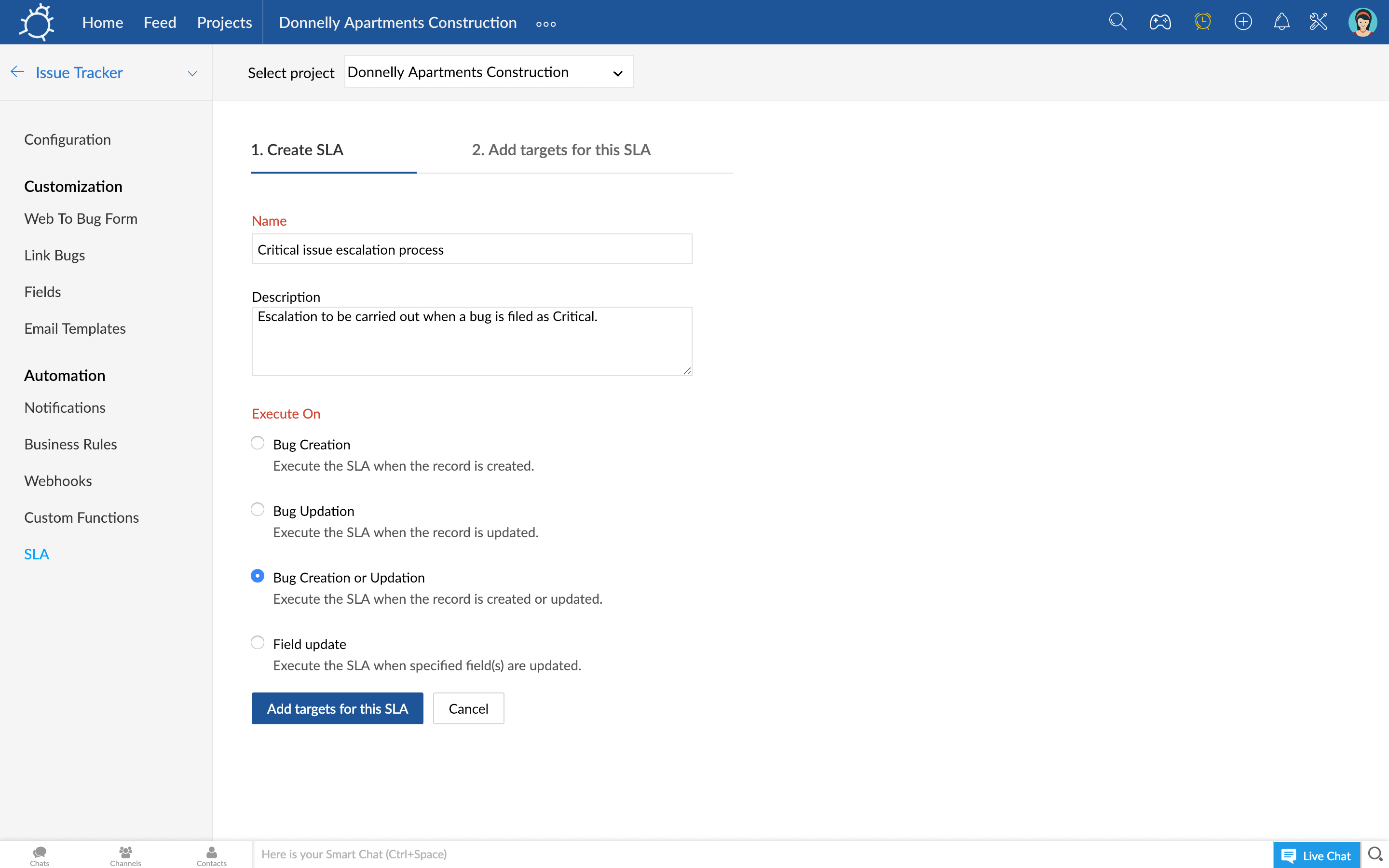Click the notifications bell icon
1389x868 pixels.
pos(1281,22)
